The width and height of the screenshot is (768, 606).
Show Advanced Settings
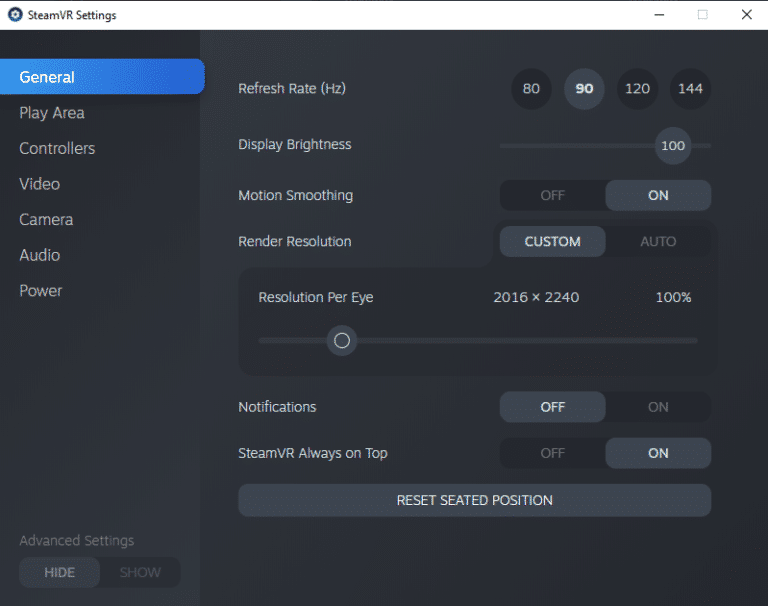point(140,573)
